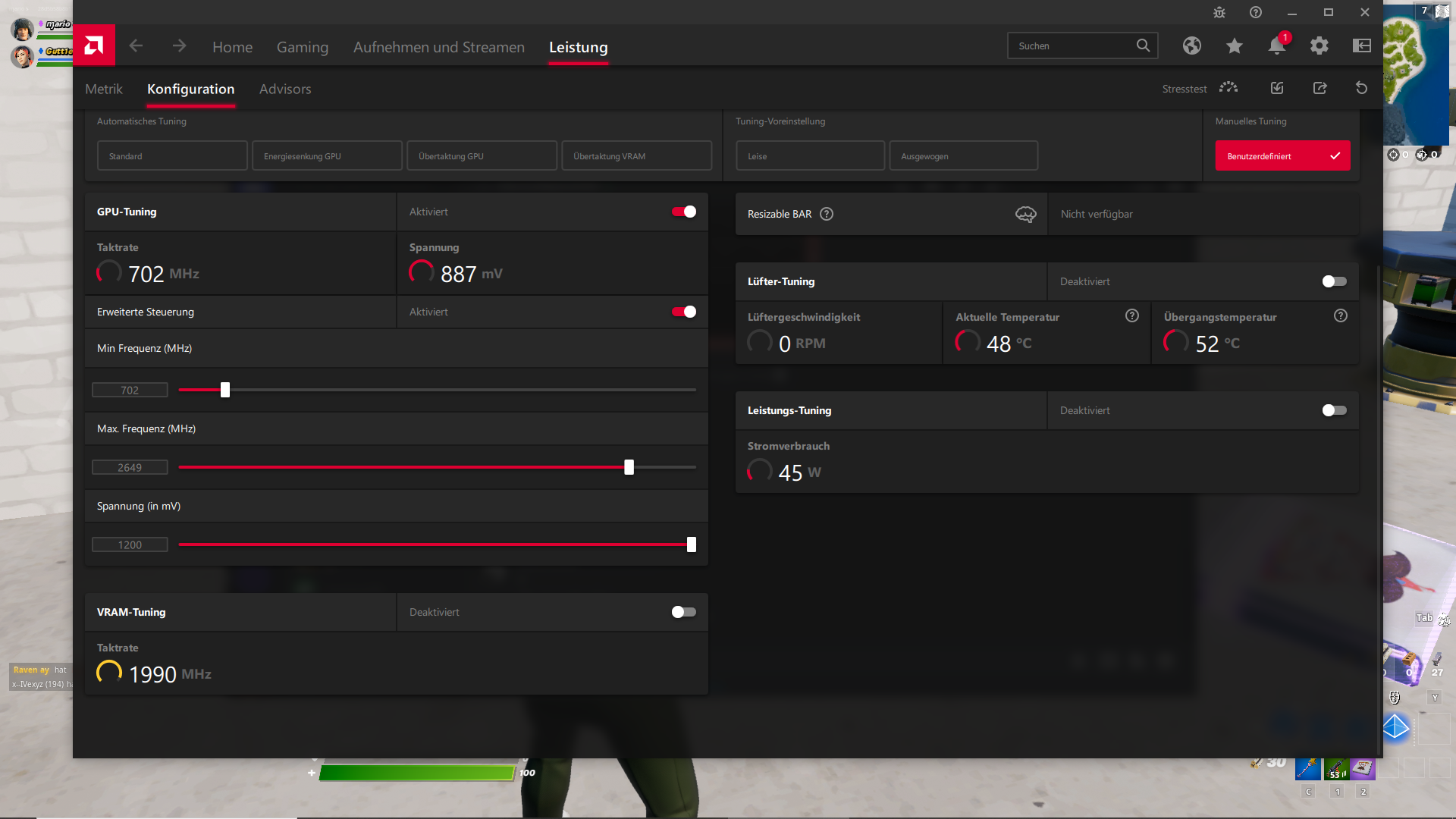Disable the GPU-Tuning toggle
The image size is (1456, 819).
point(683,212)
